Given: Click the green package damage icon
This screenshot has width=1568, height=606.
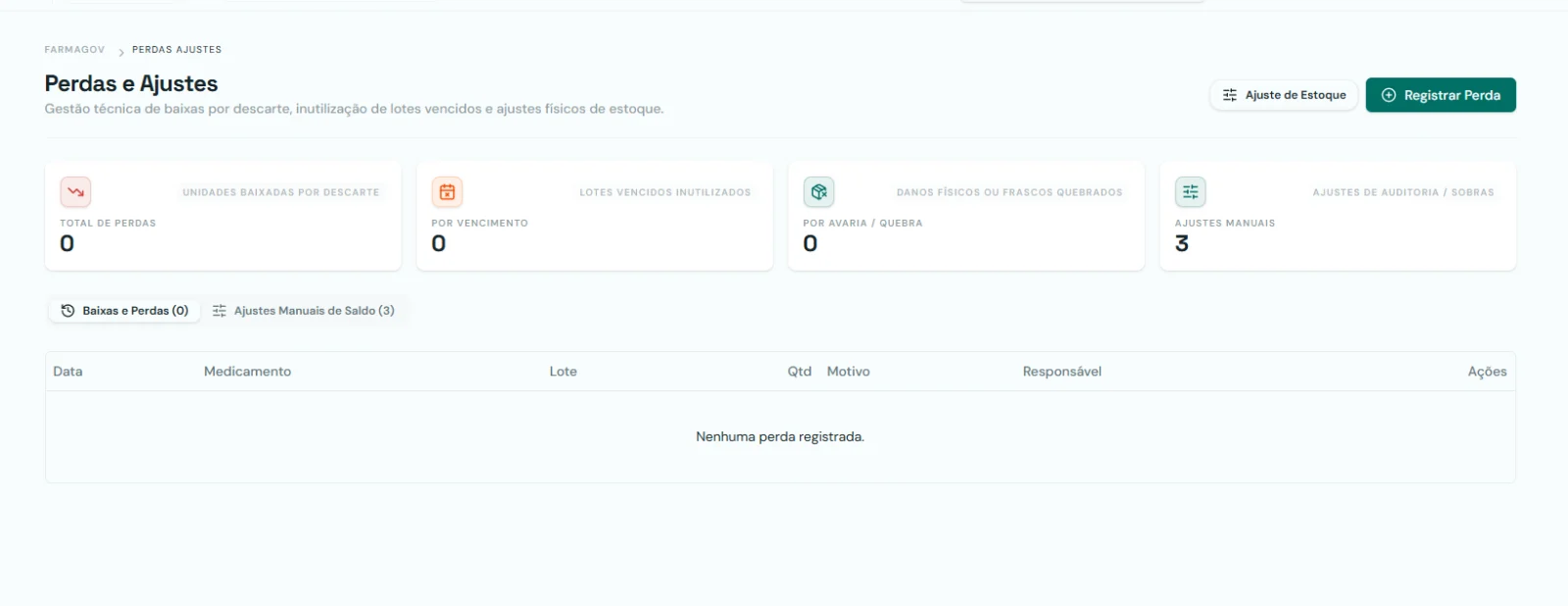Looking at the screenshot, I should click(x=818, y=192).
